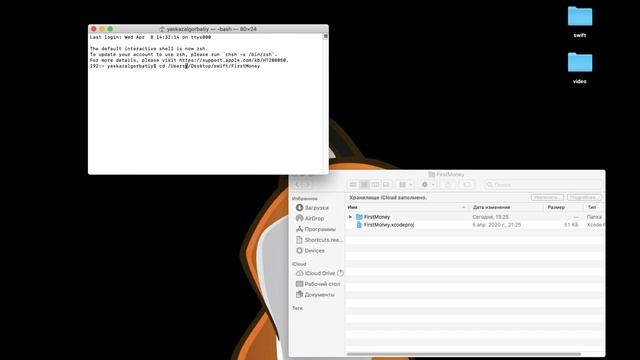Click the 'Last login' line in Terminal
Screen dimensions: 640x360
pos(150,37)
